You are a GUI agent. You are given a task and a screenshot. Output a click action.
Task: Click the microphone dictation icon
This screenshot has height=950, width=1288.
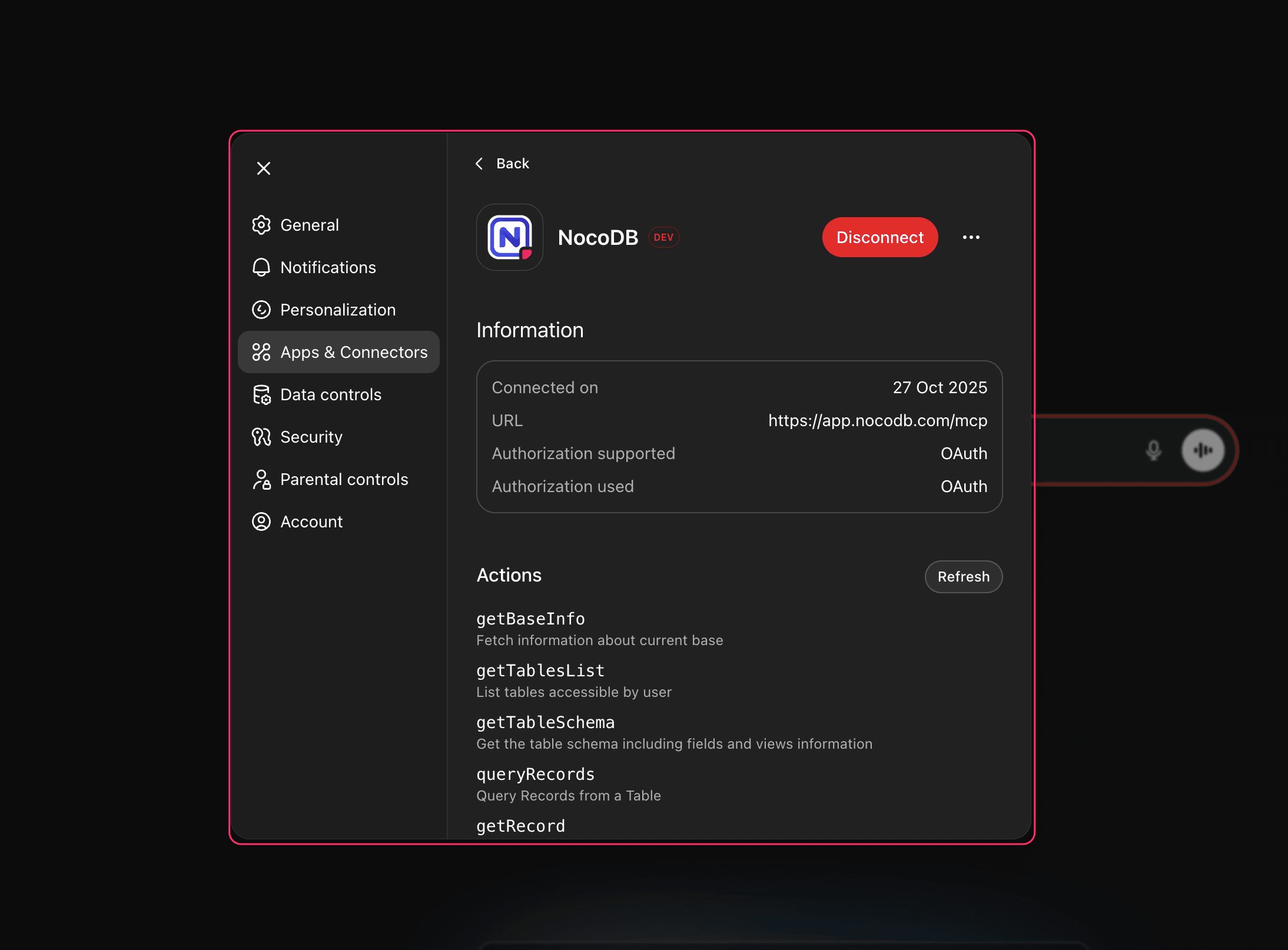click(x=1153, y=451)
